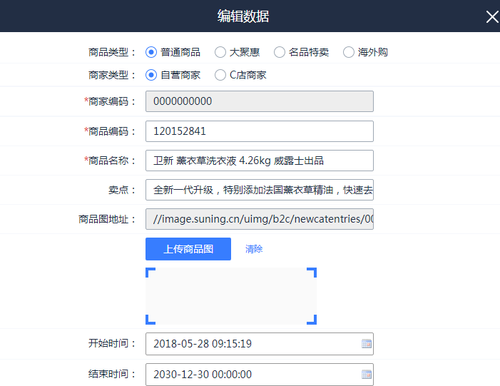Click the 编辑数据 dialog title
Image resolution: width=500 pixels, height=386 pixels.
[243, 16]
